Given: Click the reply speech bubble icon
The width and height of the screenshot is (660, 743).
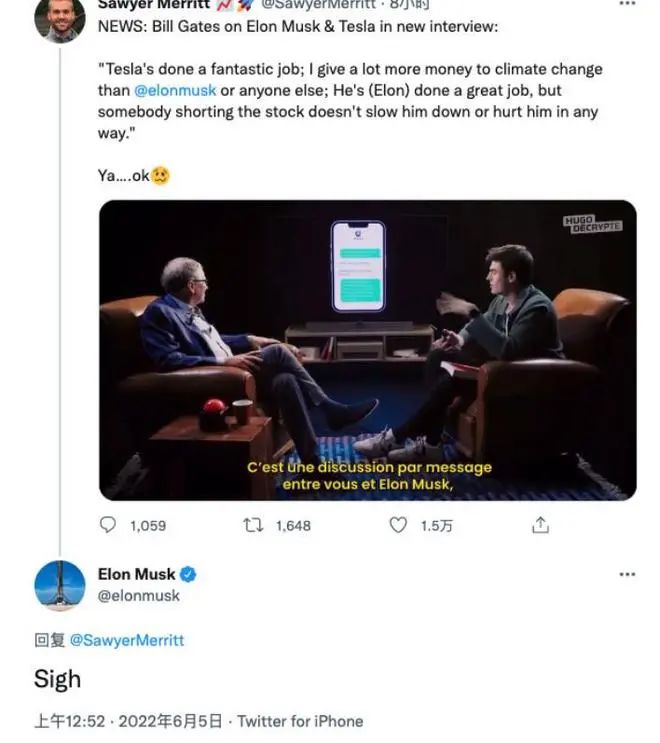Looking at the screenshot, I should point(109,525).
